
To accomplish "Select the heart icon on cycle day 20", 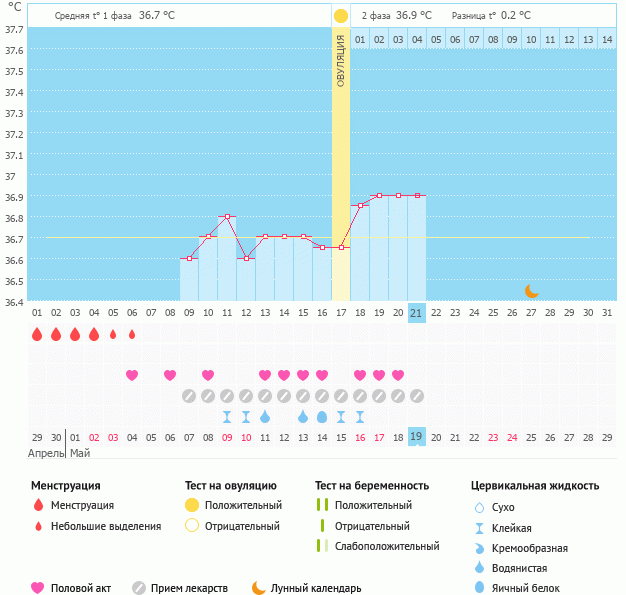I will coord(398,375).
